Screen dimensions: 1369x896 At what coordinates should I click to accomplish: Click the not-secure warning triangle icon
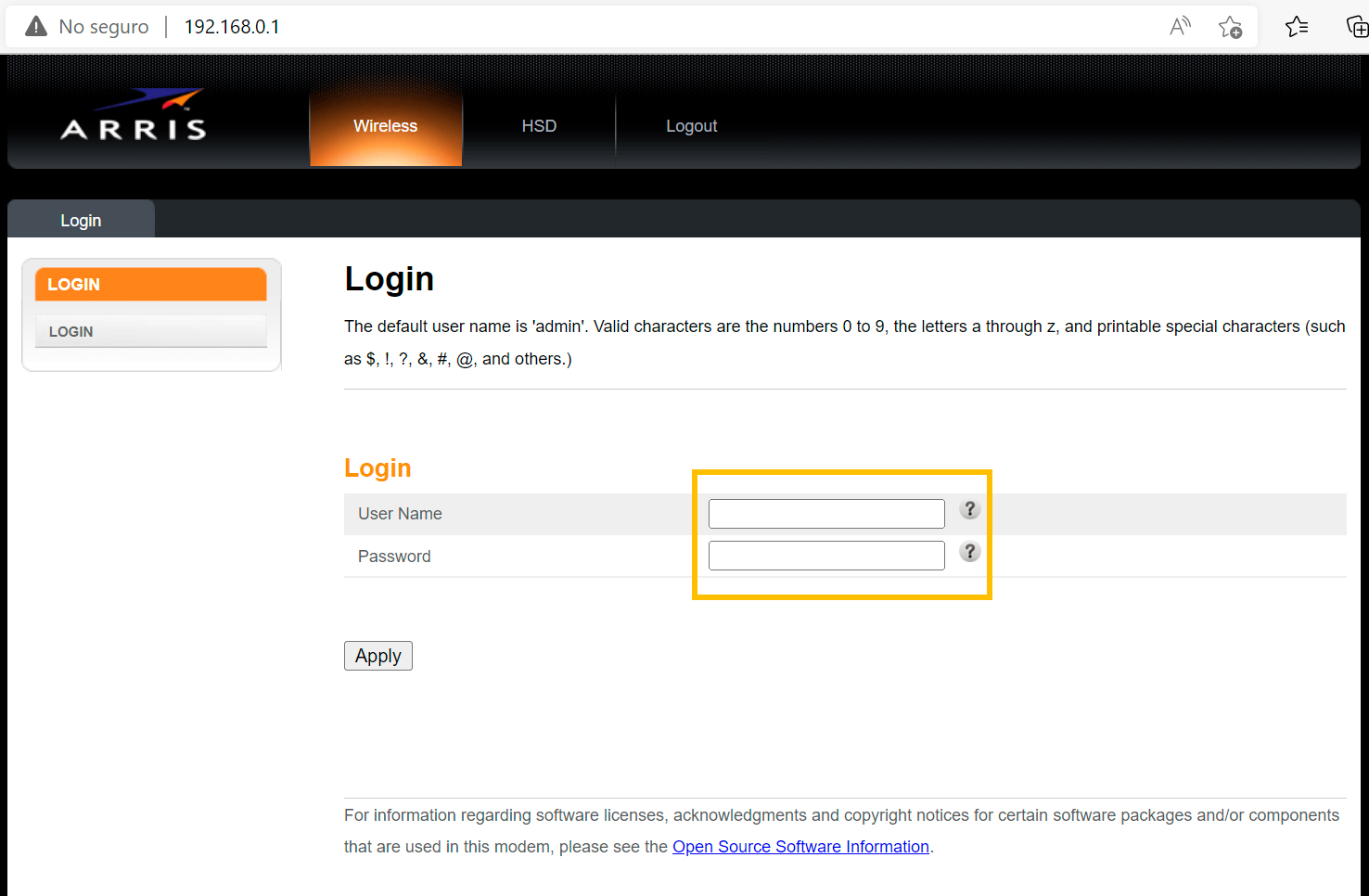pos(36,26)
